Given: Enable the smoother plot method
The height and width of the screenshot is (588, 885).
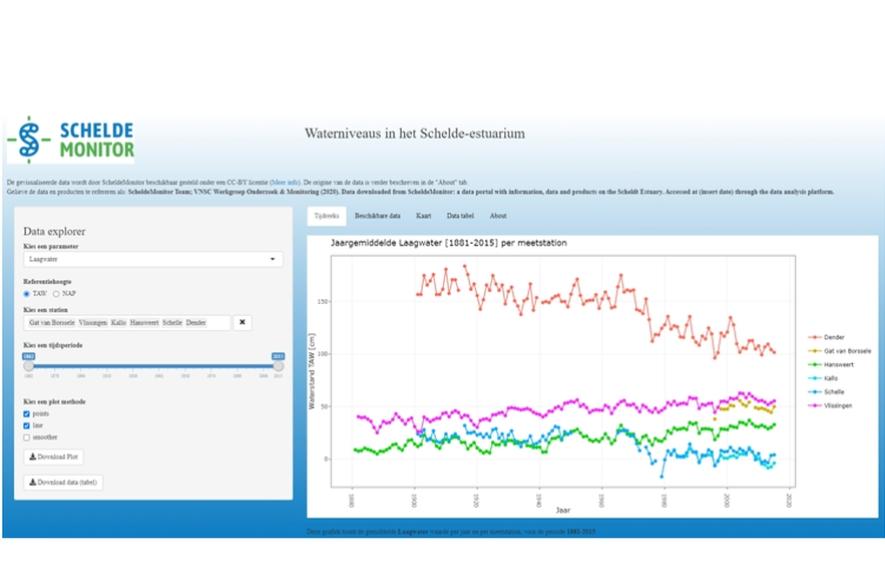Looking at the screenshot, I should point(27,437).
